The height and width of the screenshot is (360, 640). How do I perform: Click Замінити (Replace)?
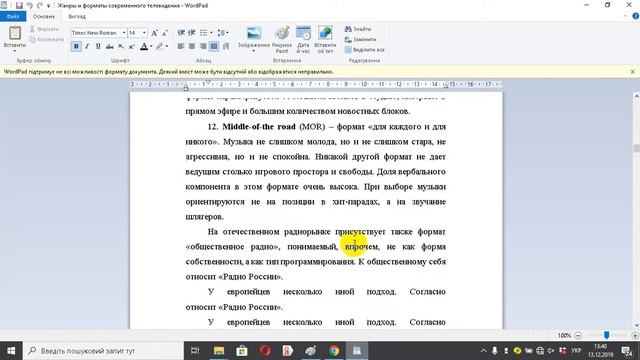coord(360,39)
